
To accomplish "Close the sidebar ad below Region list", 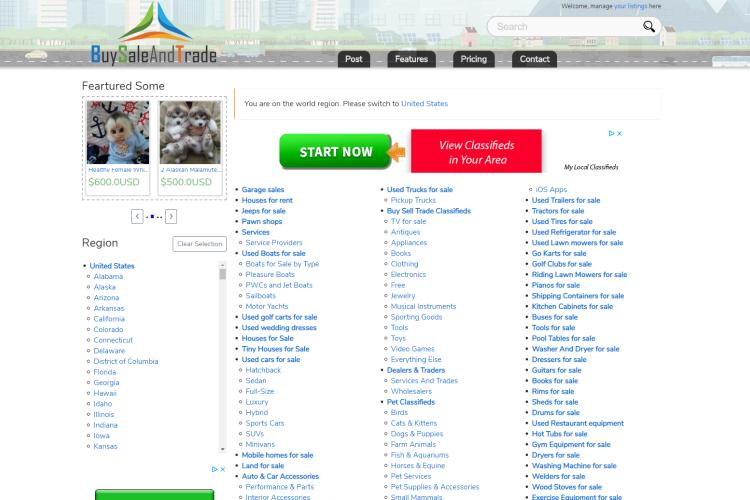I will [x=222, y=469].
